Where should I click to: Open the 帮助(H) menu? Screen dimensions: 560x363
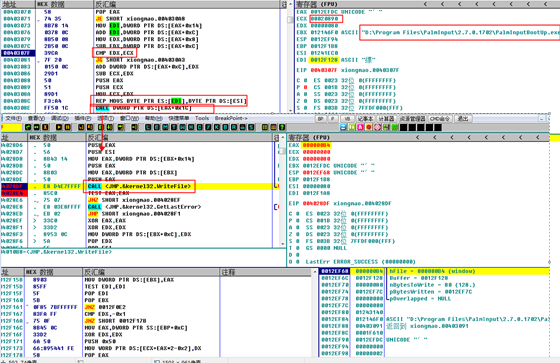point(154,118)
